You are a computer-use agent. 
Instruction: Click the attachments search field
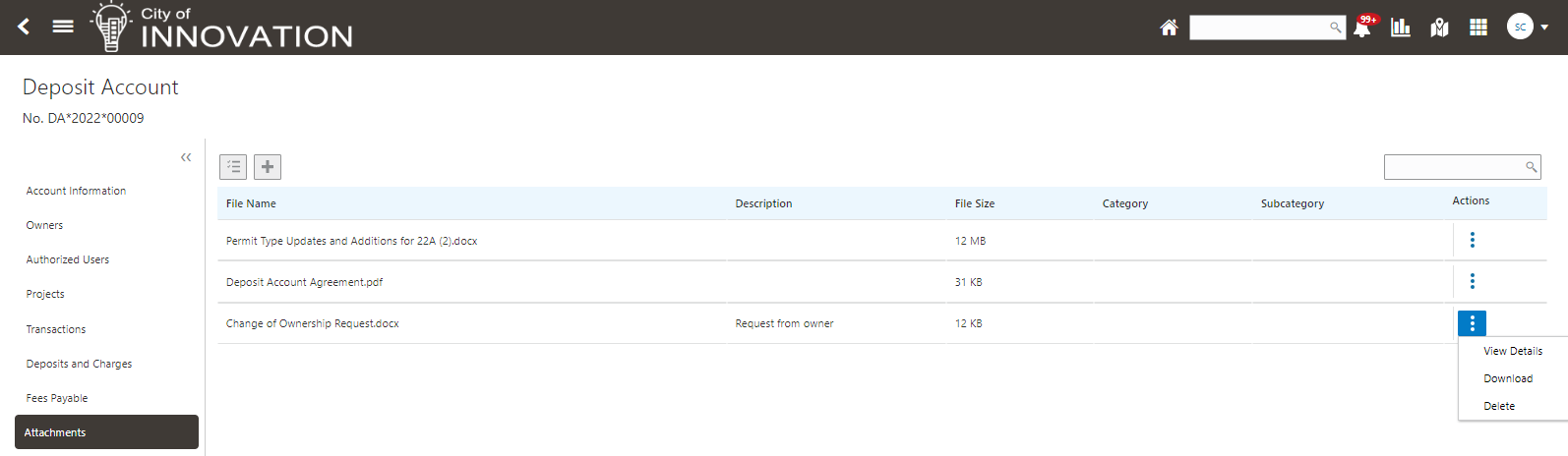(1454, 167)
